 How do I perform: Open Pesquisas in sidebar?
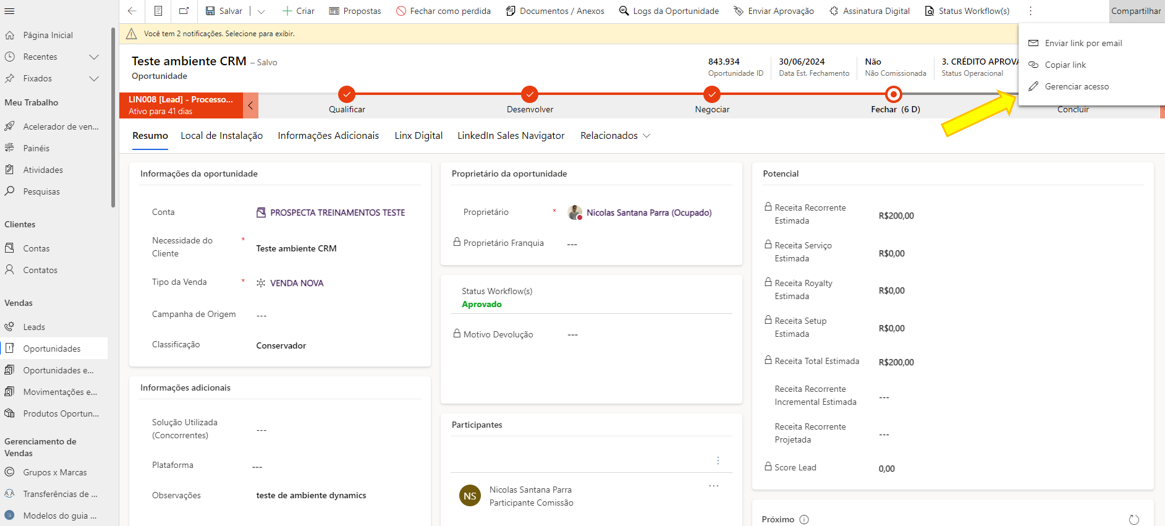(x=42, y=191)
